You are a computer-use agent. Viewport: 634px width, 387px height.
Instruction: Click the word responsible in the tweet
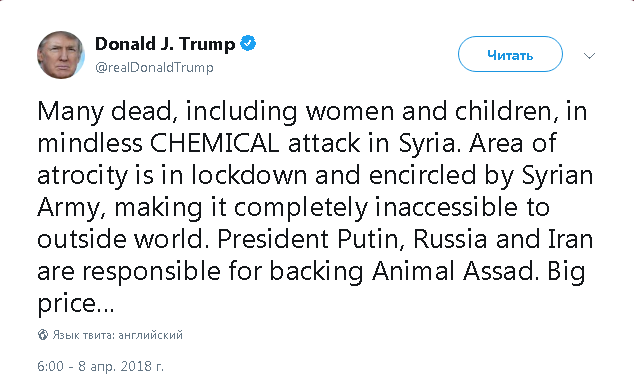click(152, 272)
